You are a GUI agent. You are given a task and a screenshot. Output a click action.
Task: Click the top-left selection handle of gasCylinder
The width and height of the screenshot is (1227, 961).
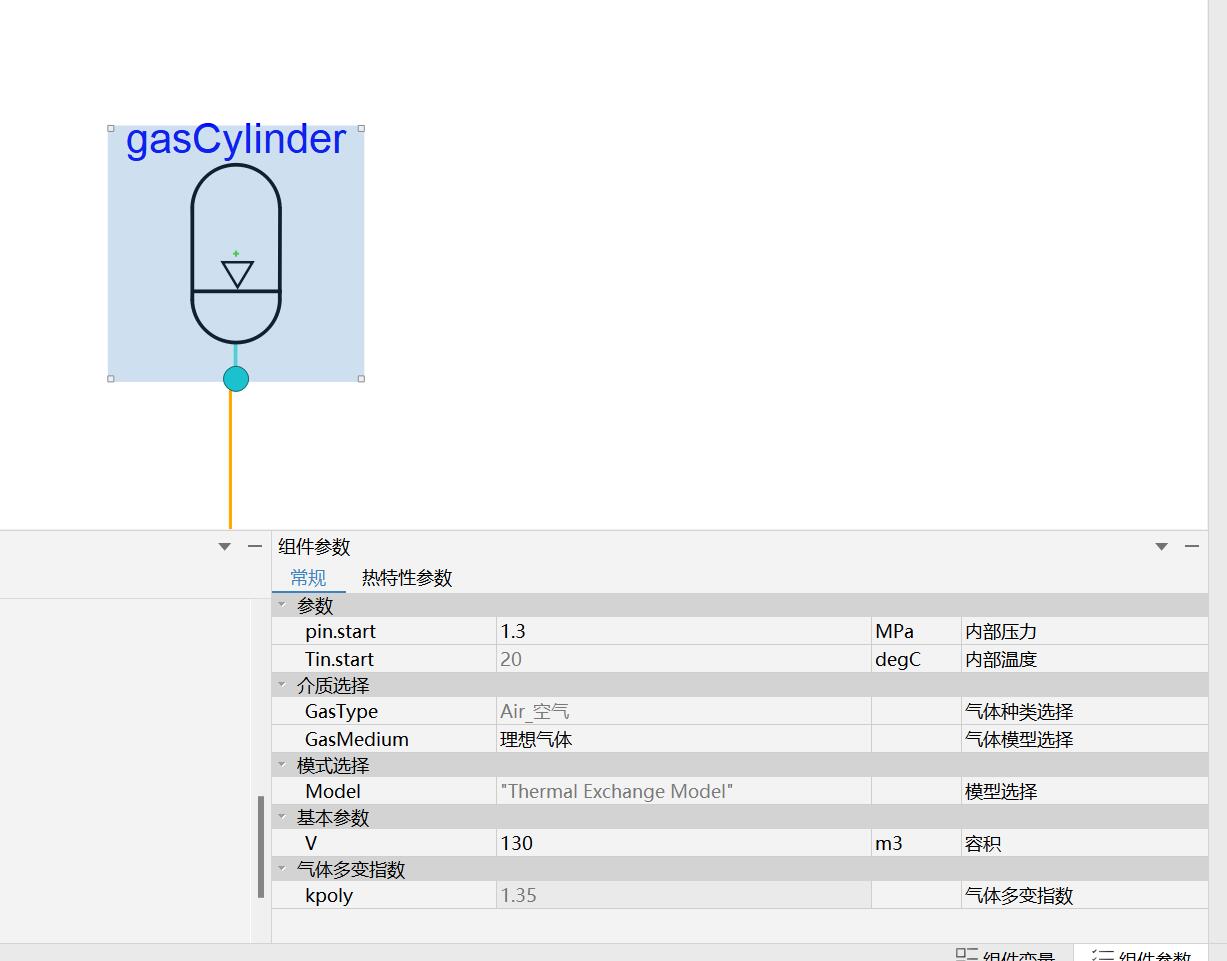point(111,128)
